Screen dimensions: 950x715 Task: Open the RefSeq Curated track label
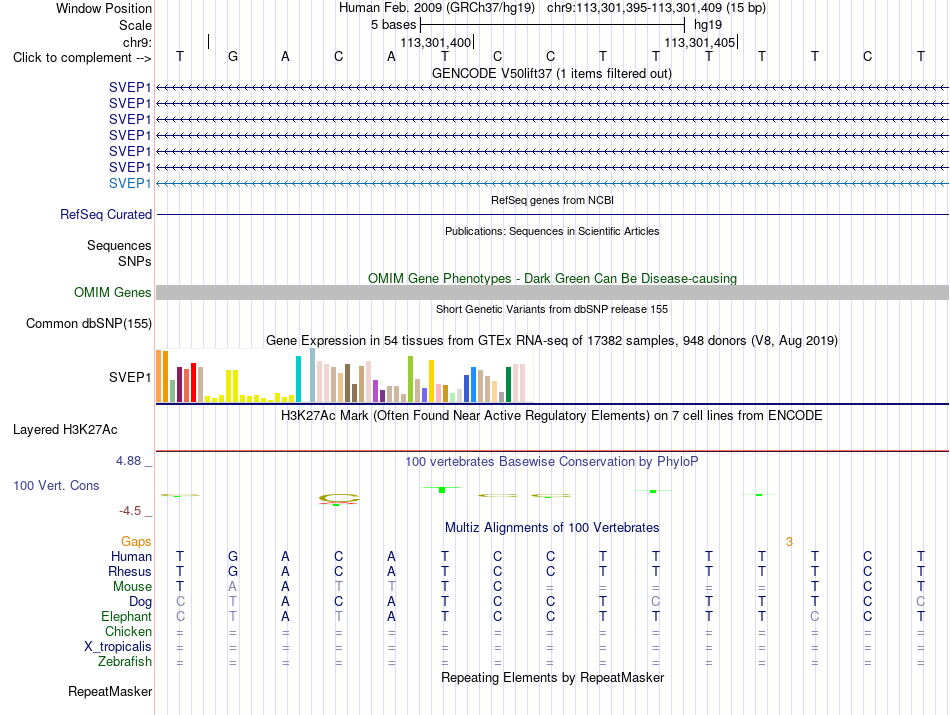click(x=106, y=214)
